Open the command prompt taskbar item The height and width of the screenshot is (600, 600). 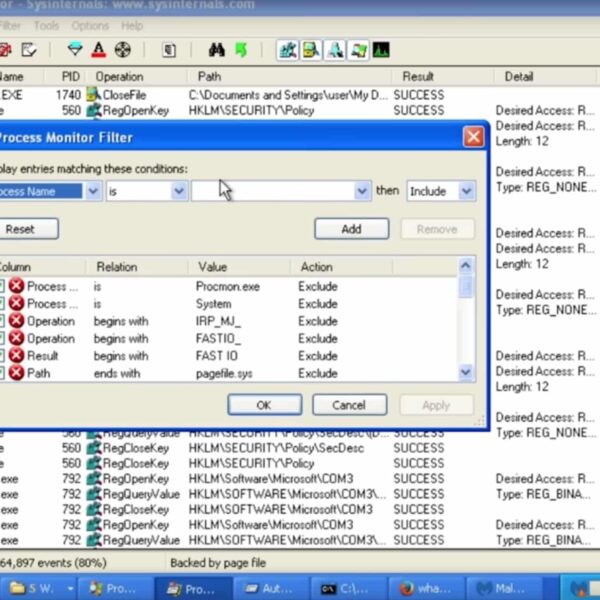tap(347, 589)
